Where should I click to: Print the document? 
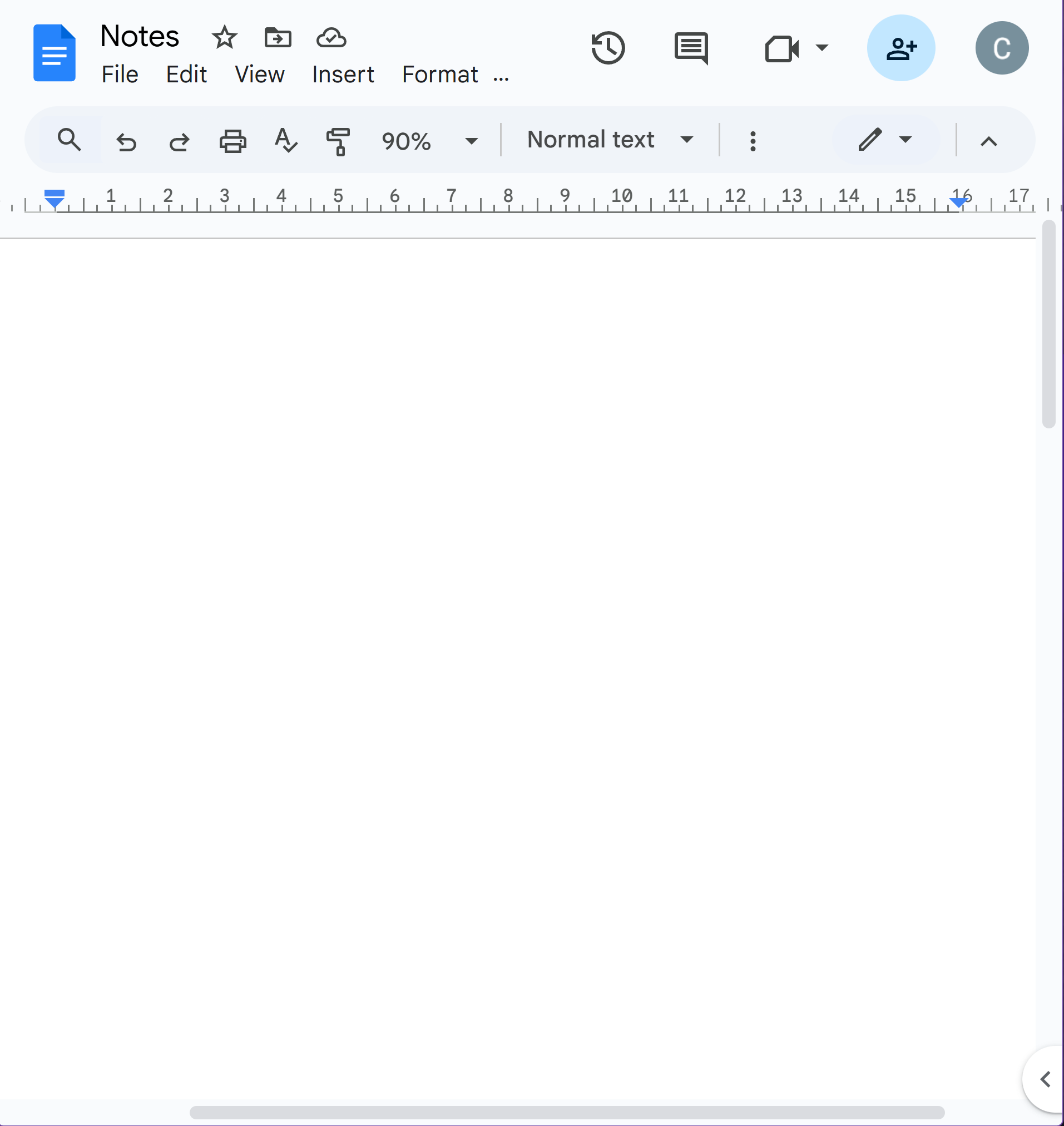(x=232, y=141)
